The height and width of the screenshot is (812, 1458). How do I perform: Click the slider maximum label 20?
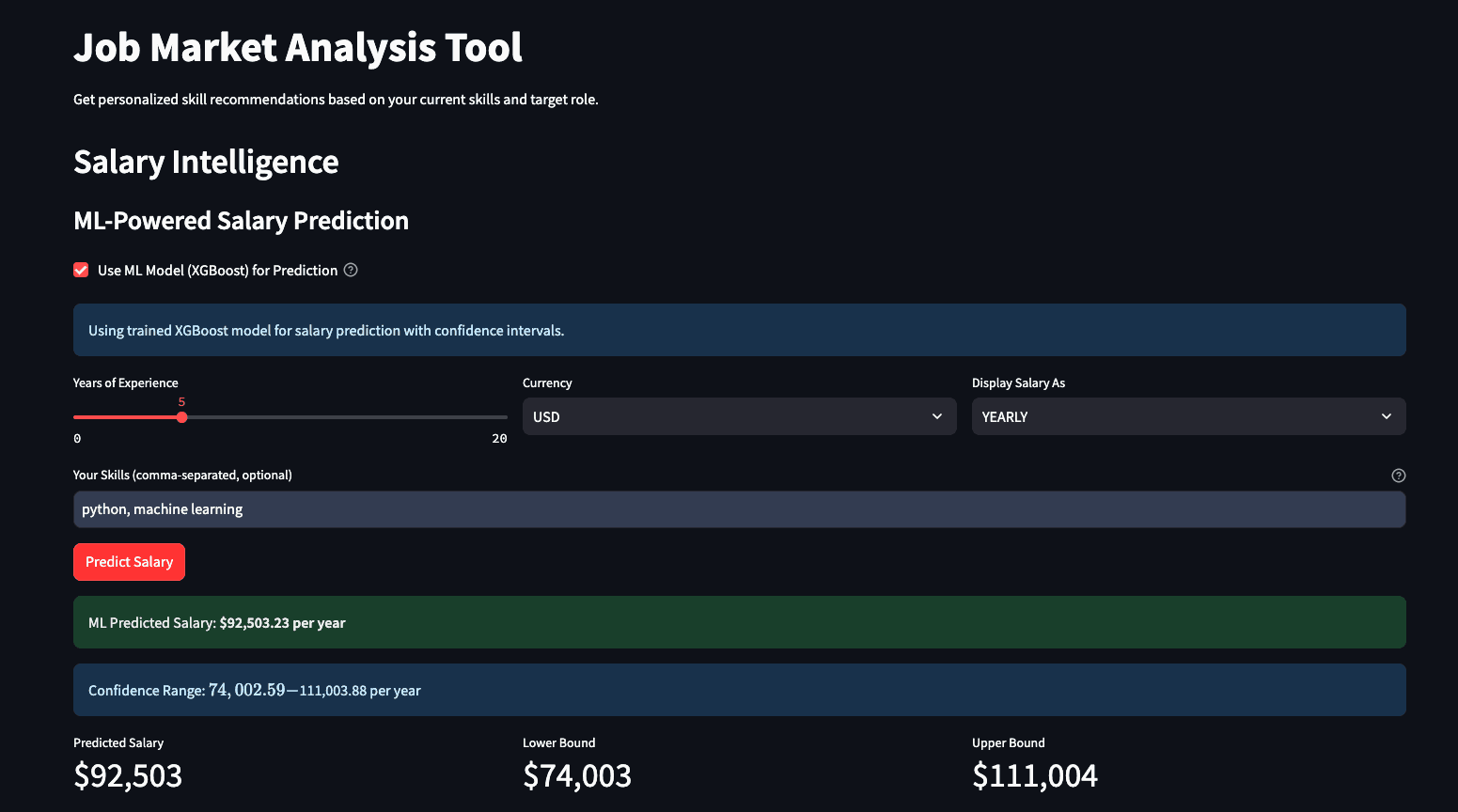tap(499, 439)
